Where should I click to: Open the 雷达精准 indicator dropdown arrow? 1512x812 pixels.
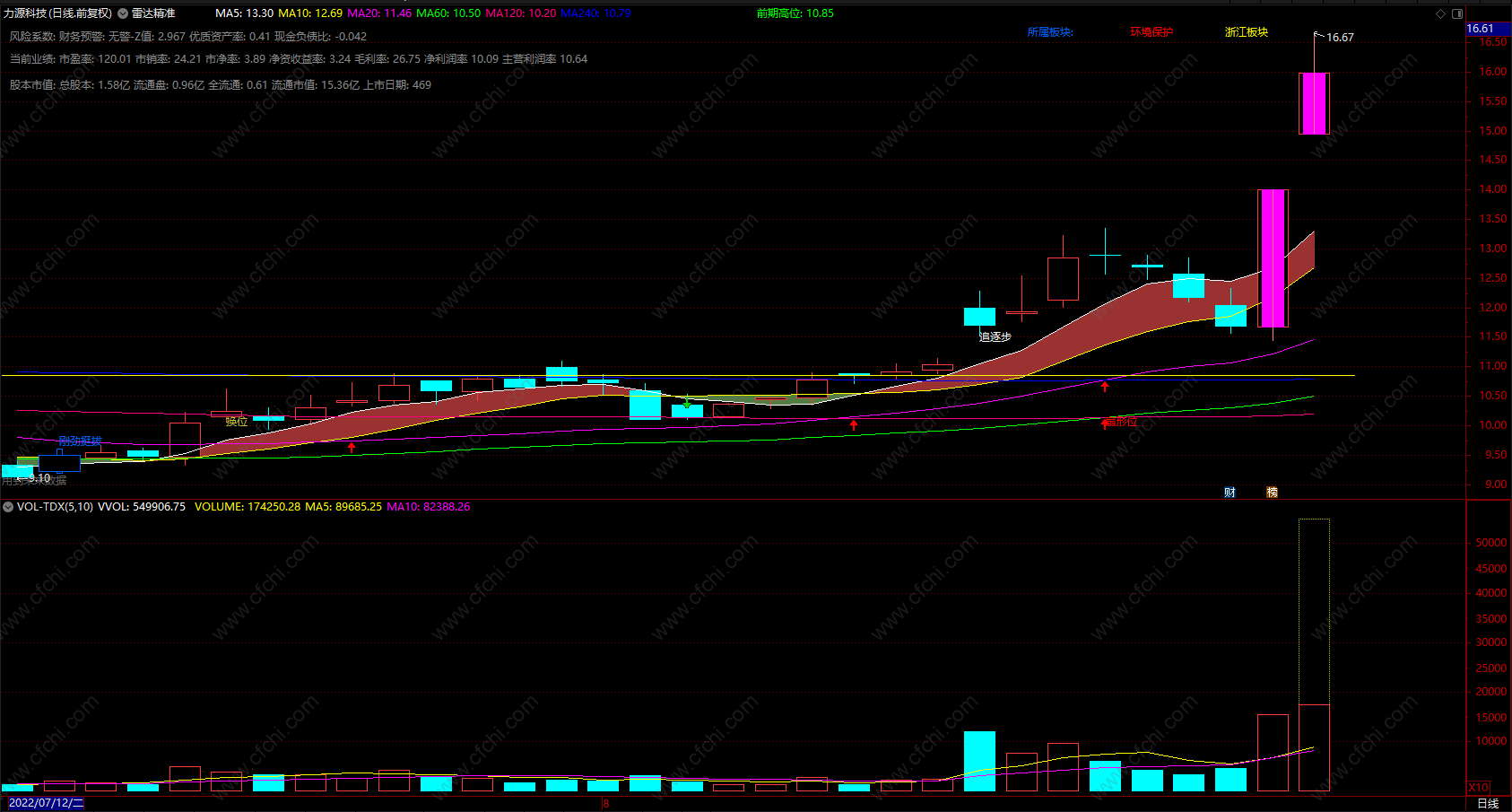pos(123,13)
